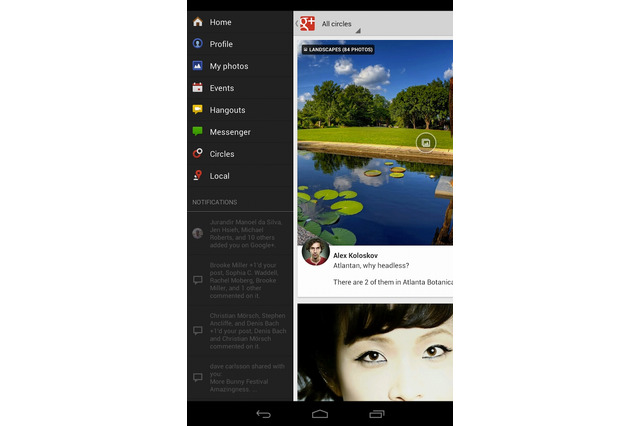Image resolution: width=640 pixels, height=426 pixels.
Task: Open the dave carlsson shared with you notification
Action: click(x=240, y=378)
